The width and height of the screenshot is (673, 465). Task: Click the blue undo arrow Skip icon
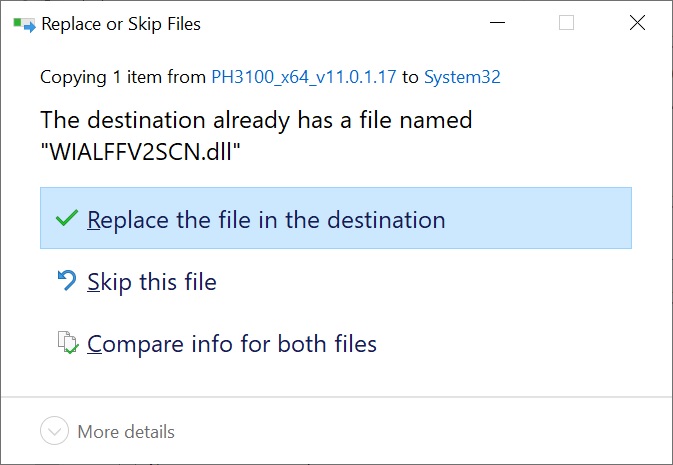67,282
